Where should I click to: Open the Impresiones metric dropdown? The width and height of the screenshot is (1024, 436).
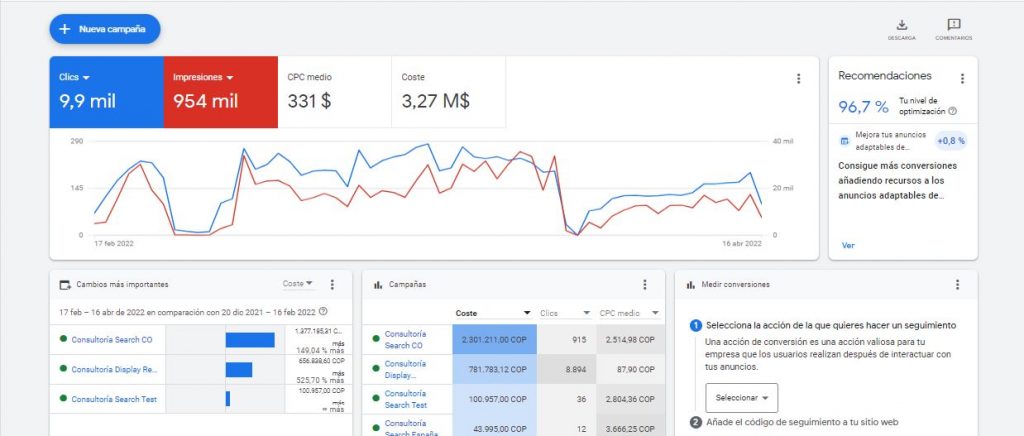203,77
